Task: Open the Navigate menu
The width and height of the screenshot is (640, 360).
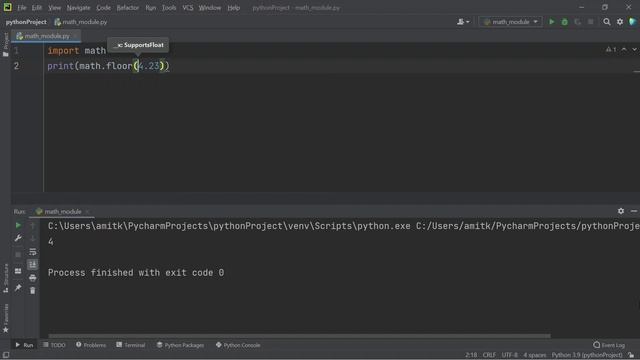Action: [x=78, y=8]
